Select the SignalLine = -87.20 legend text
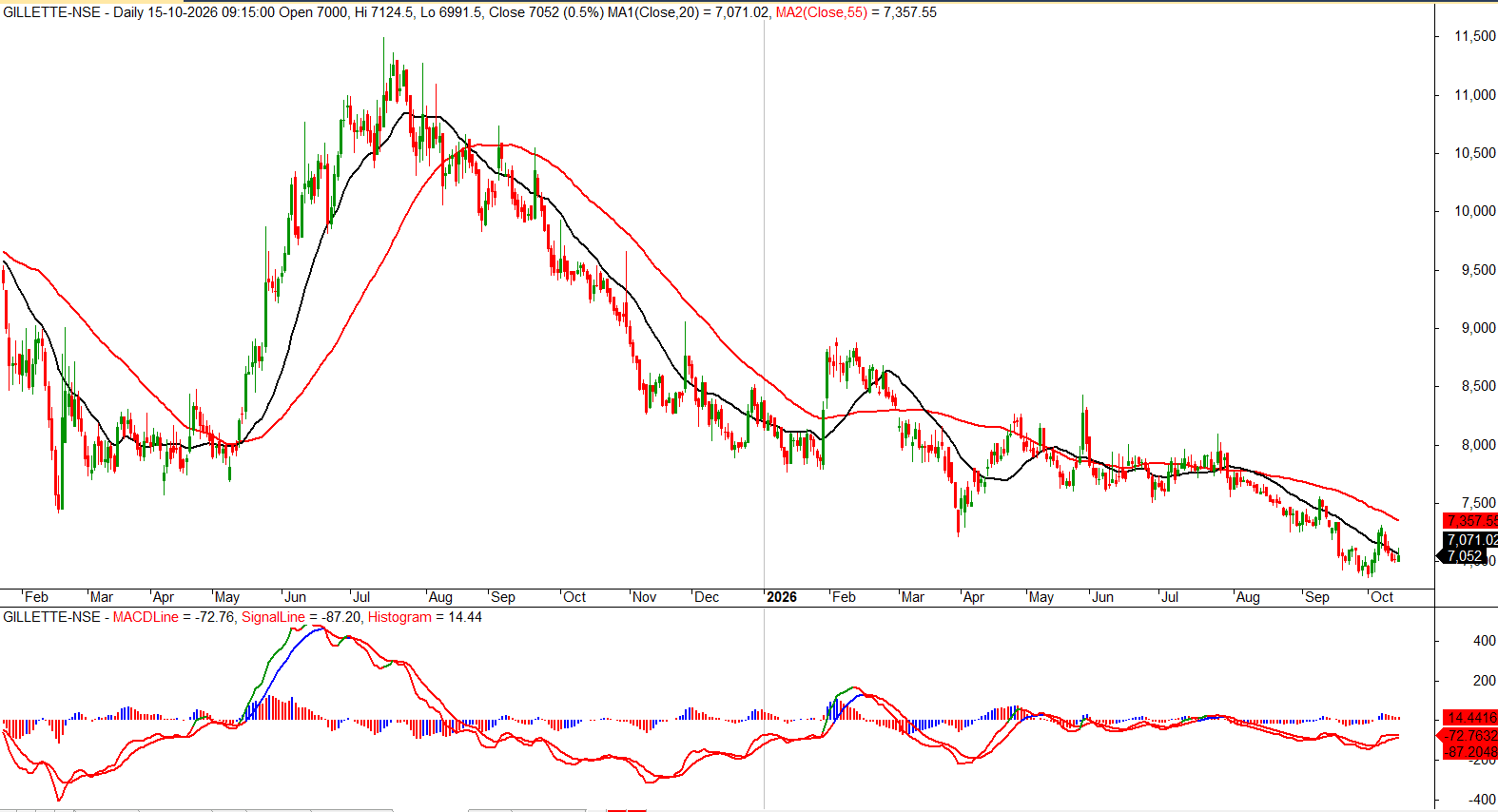Viewport: 1498px width, 812px height. click(302, 617)
